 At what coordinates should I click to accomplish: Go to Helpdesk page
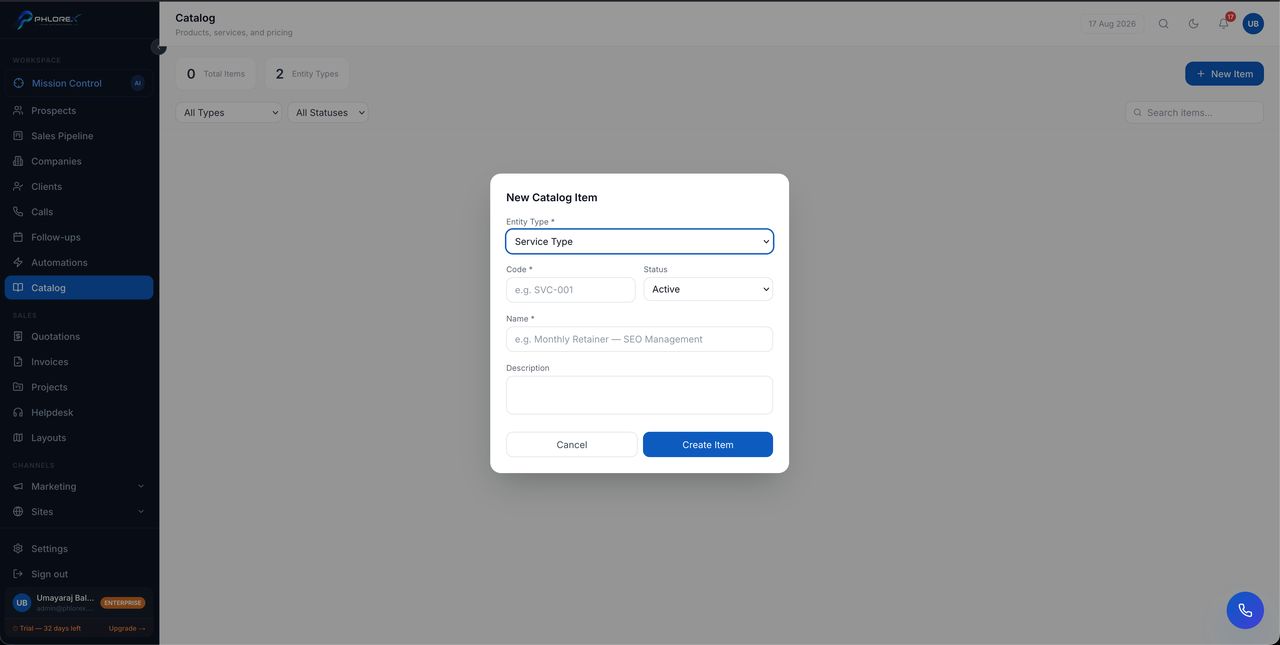(x=78, y=412)
